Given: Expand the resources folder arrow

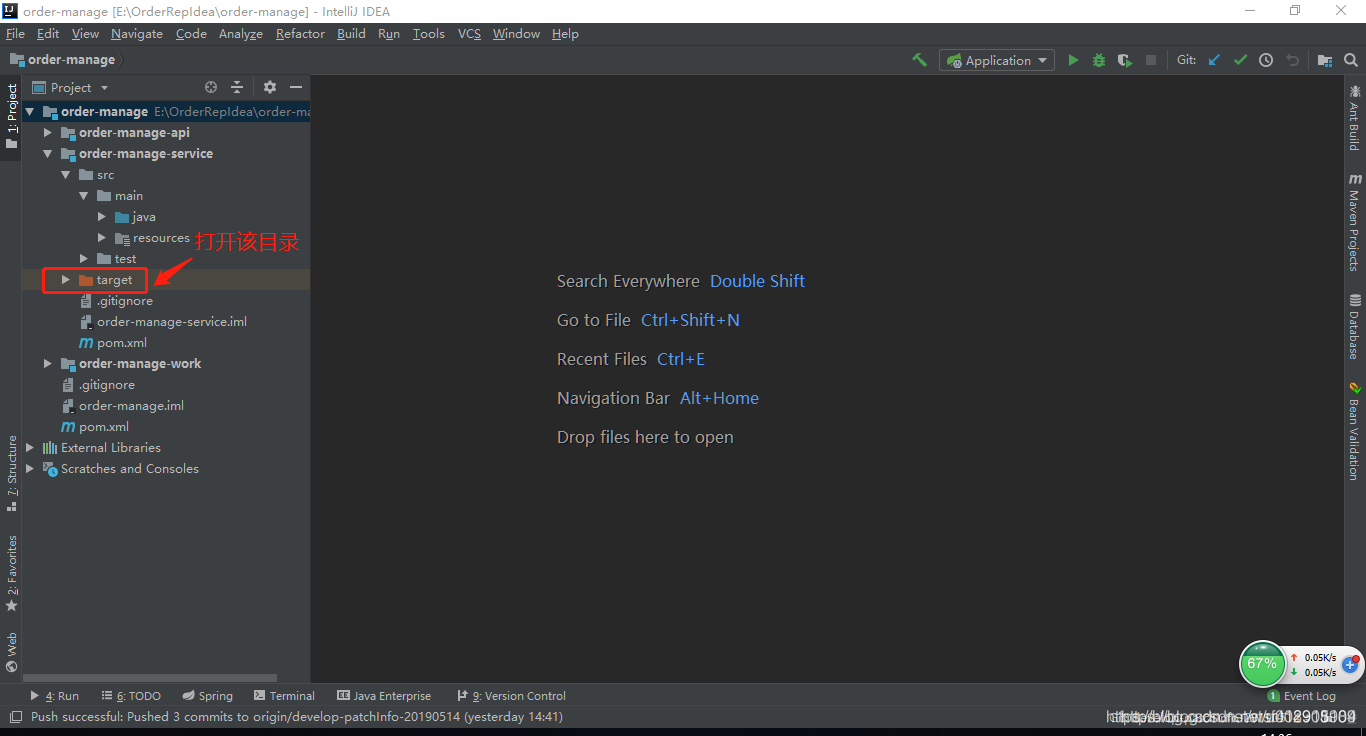Looking at the screenshot, I should pos(102,238).
